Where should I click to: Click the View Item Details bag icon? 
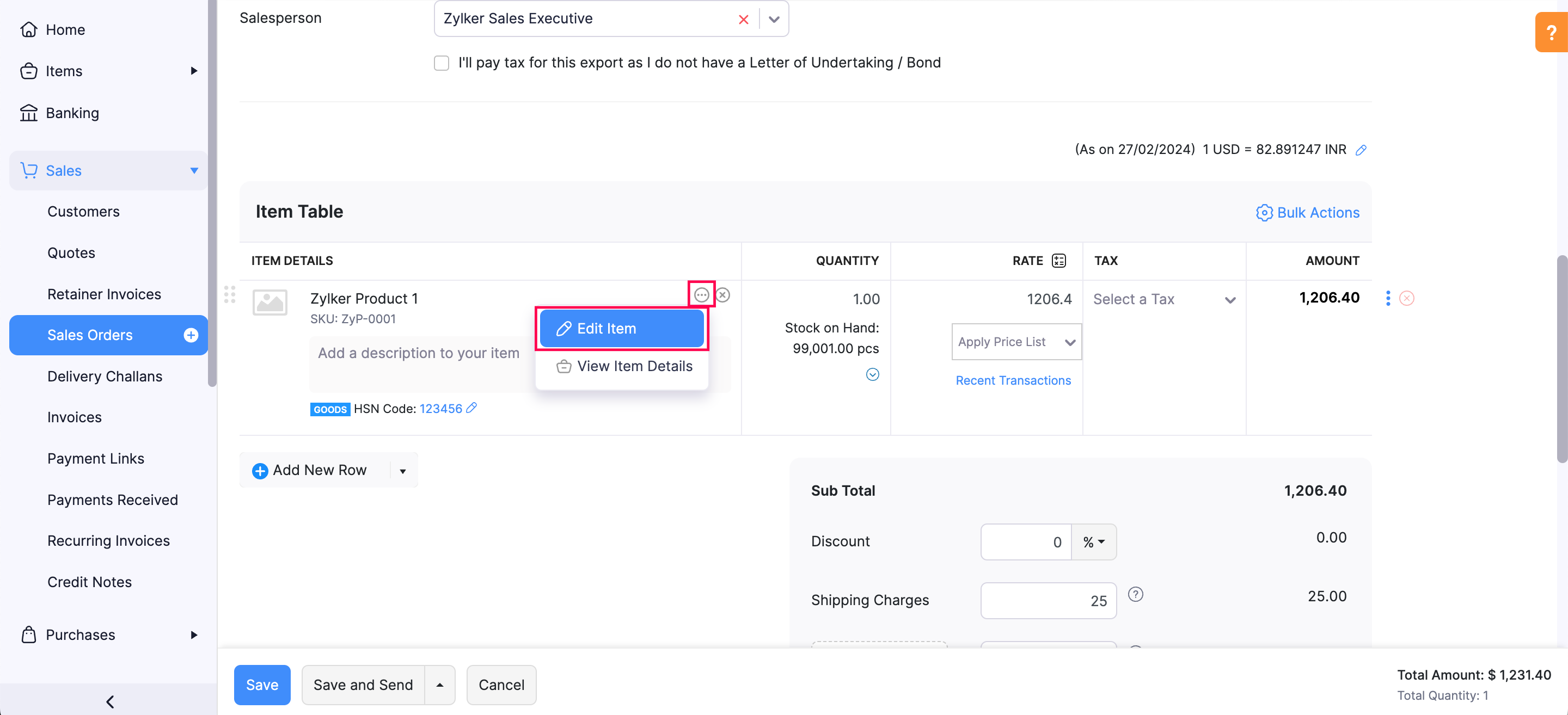click(x=563, y=365)
